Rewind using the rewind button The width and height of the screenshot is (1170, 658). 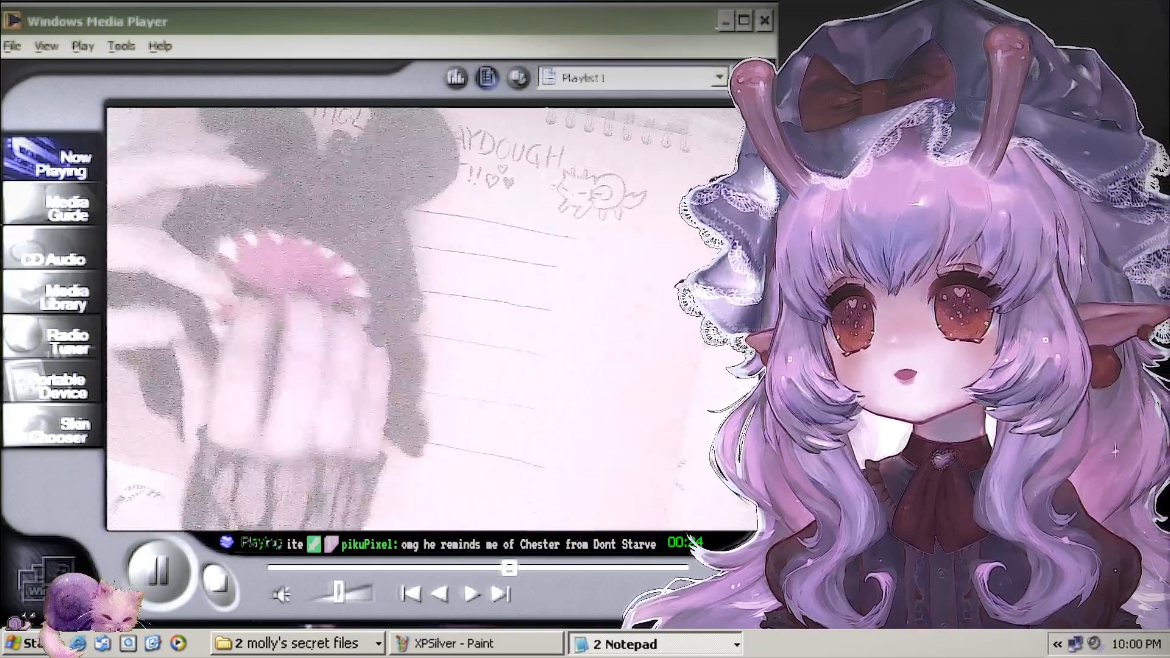(x=440, y=594)
